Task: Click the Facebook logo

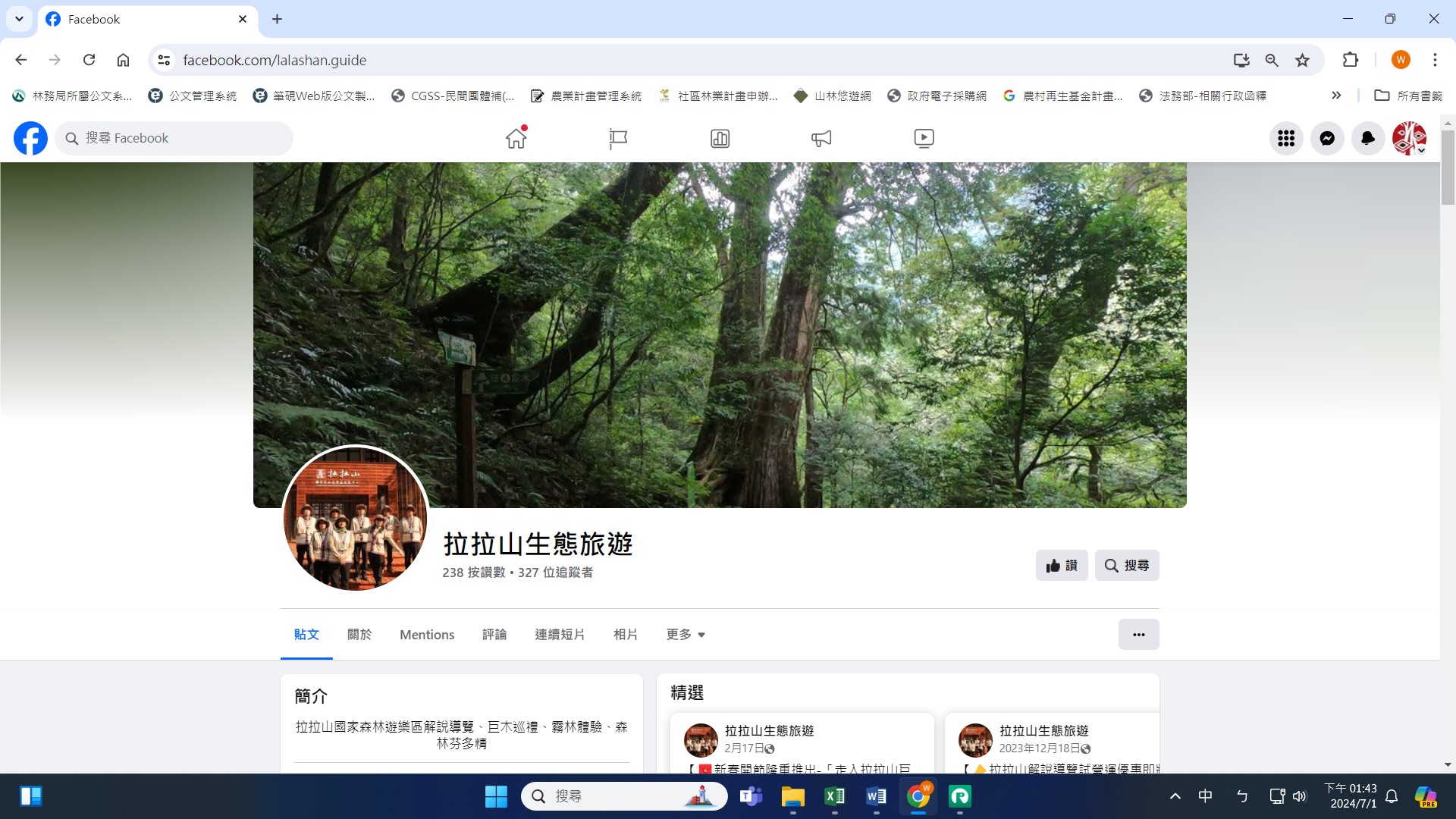Action: click(30, 138)
